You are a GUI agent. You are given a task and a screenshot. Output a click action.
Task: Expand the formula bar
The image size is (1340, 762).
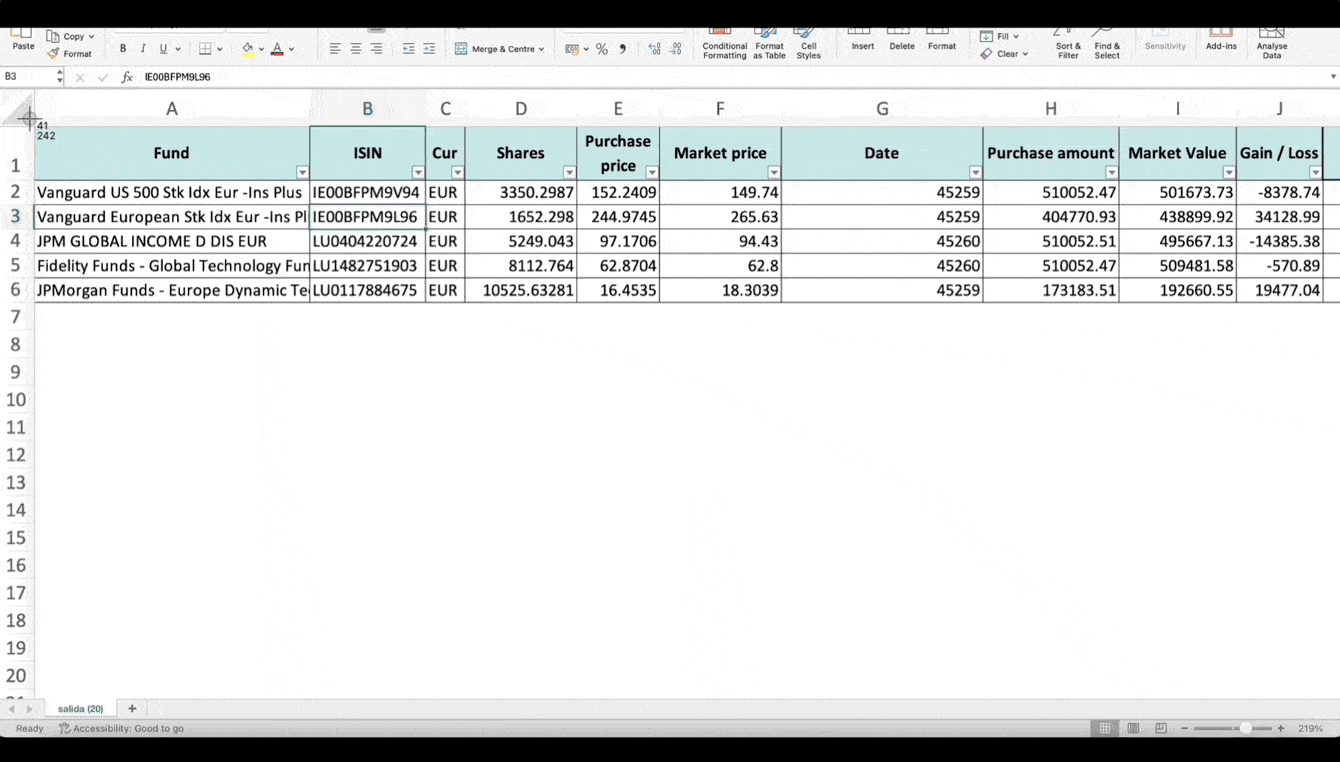tap(1332, 77)
